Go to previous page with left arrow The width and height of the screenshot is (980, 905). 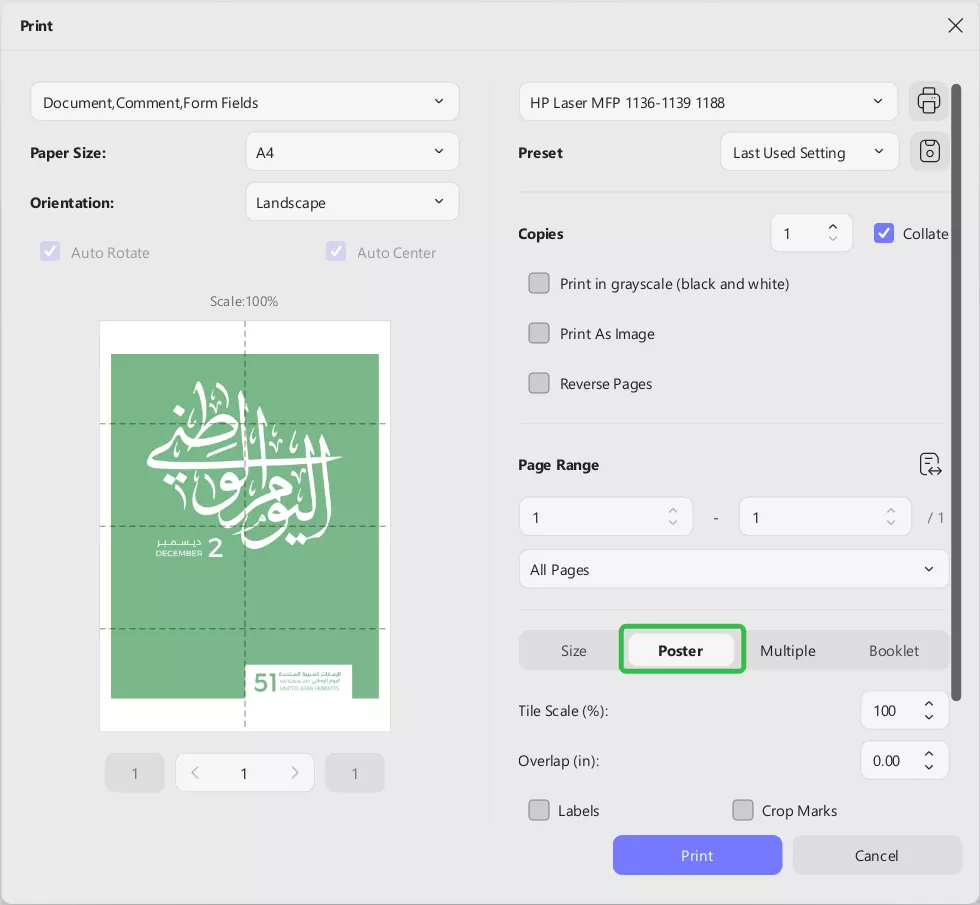[196, 772]
